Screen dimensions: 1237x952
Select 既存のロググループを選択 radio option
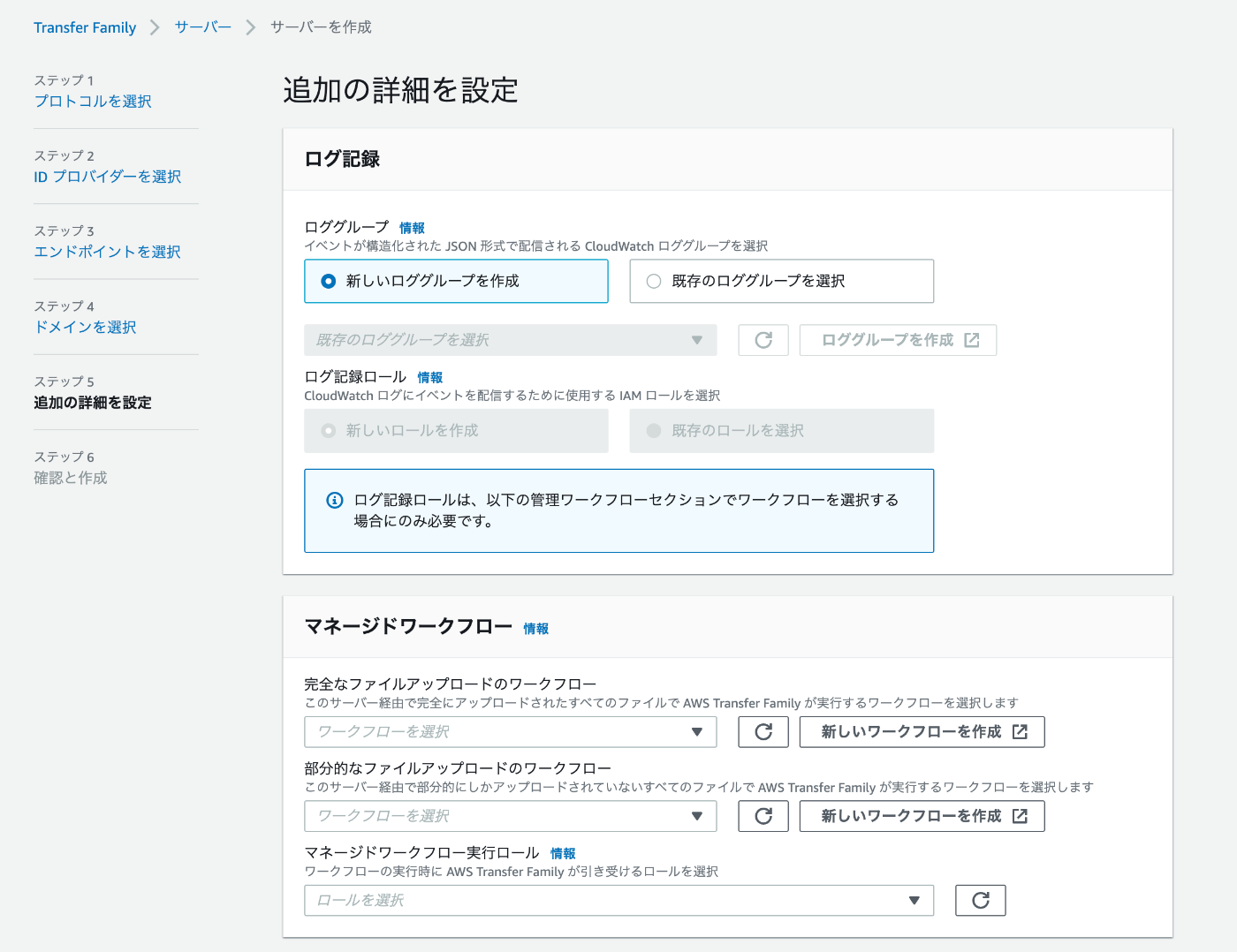pyautogui.click(x=781, y=281)
